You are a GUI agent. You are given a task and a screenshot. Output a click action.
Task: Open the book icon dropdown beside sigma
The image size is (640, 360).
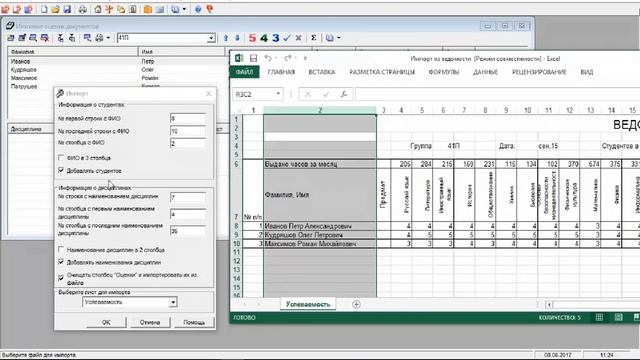[x=338, y=38]
